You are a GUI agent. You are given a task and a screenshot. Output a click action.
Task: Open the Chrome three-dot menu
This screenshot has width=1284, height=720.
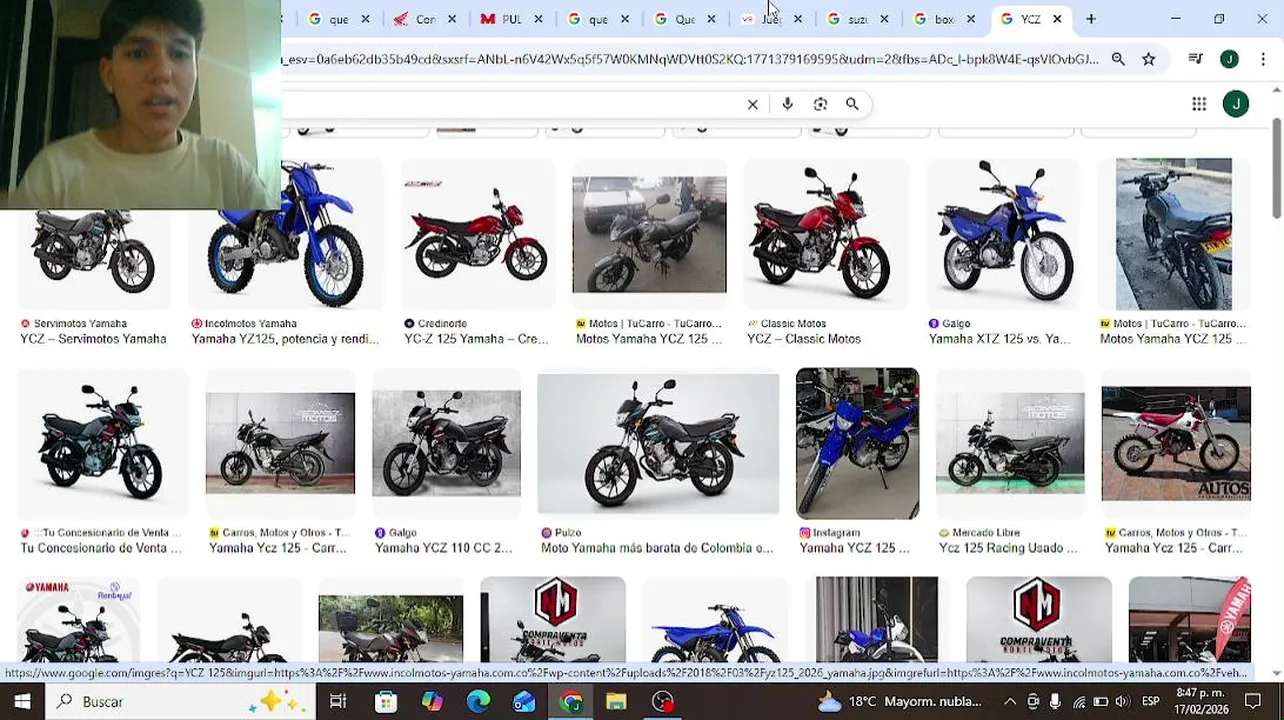(x=1263, y=59)
